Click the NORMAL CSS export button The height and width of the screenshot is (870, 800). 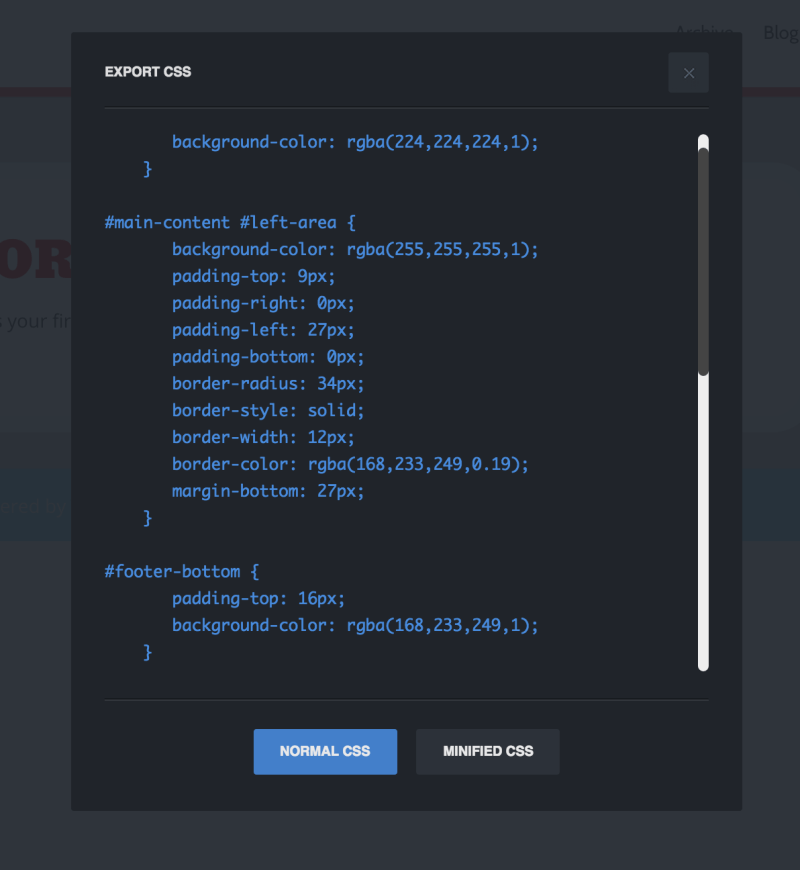tap(325, 752)
